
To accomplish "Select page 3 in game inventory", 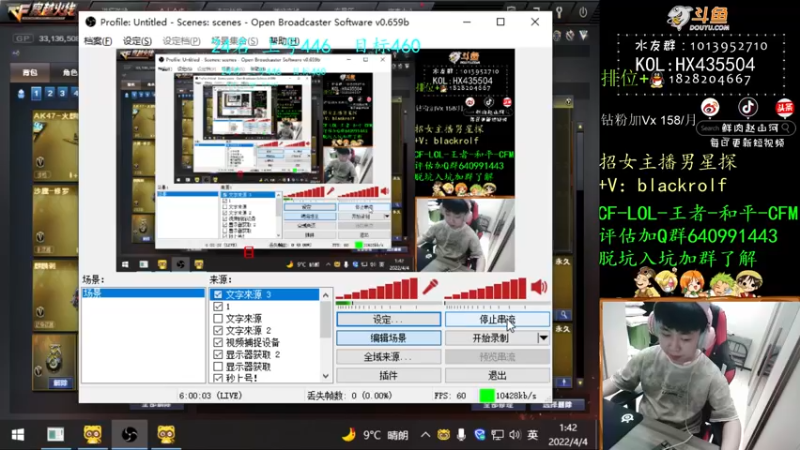I will pos(63,93).
